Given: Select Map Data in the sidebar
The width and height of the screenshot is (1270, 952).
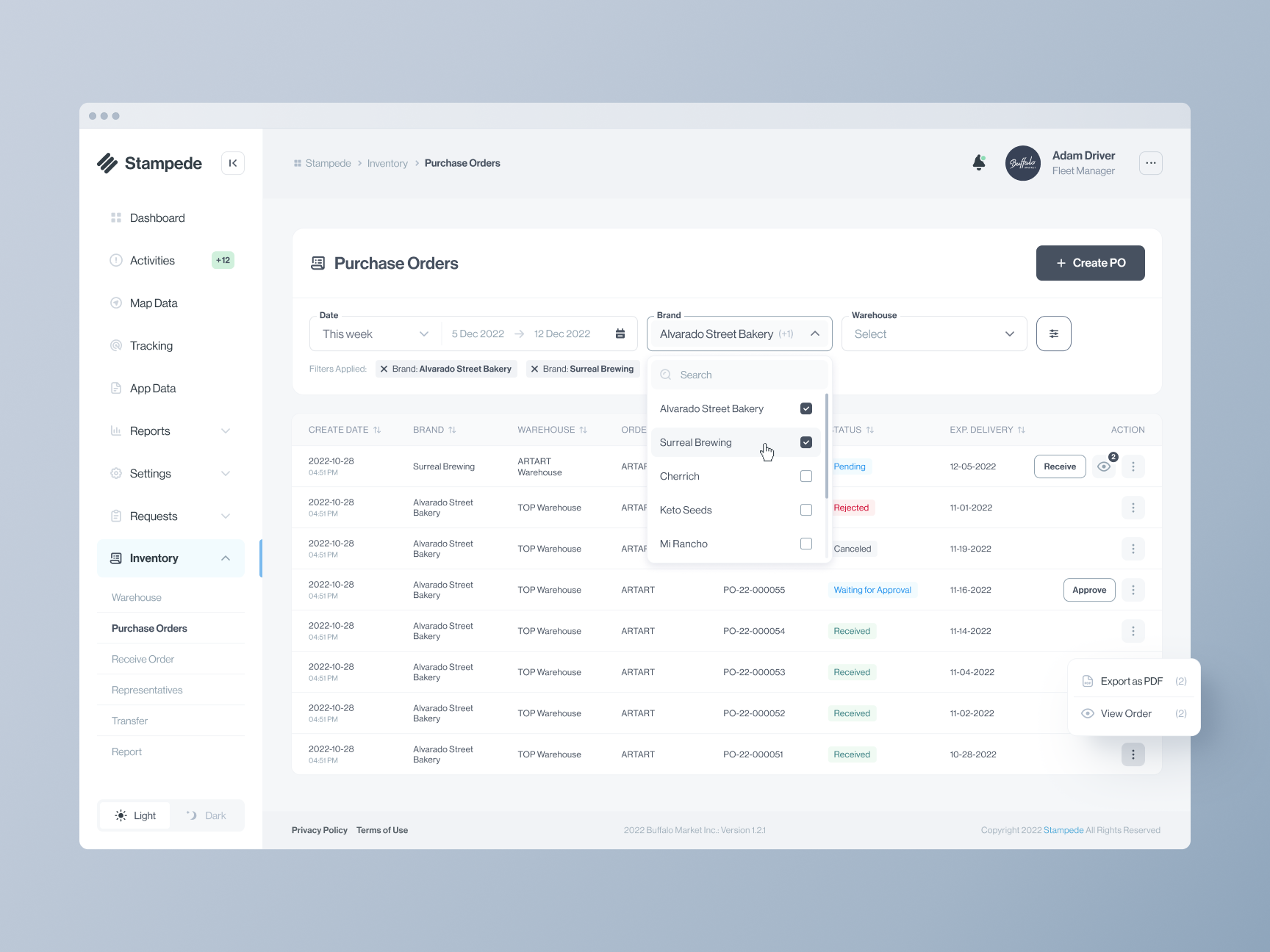Looking at the screenshot, I should (x=153, y=303).
